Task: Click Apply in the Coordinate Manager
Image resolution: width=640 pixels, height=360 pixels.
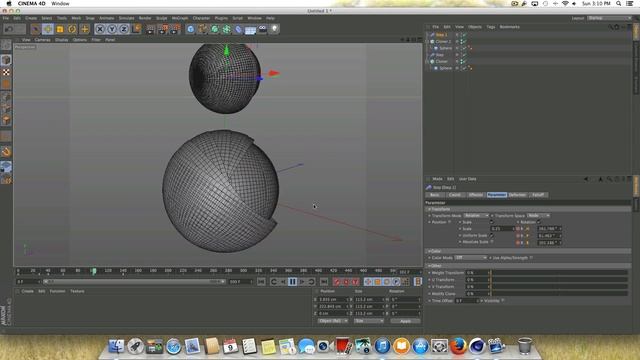Action: click(405, 321)
